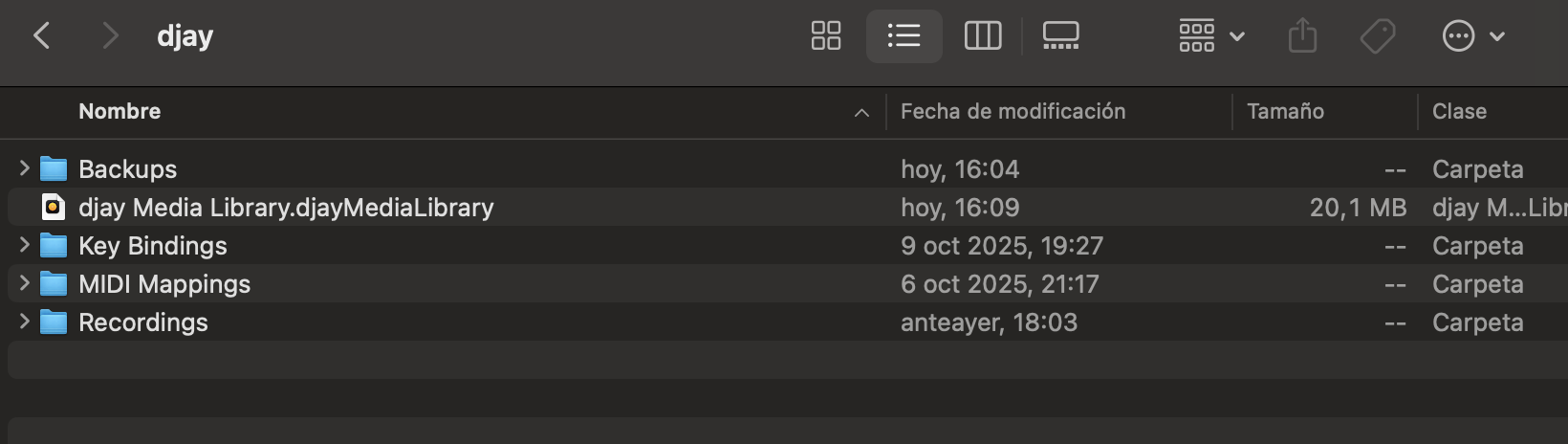Sort by the Clase column header
Image resolution: width=1568 pixels, height=444 pixels.
pos(1459,112)
